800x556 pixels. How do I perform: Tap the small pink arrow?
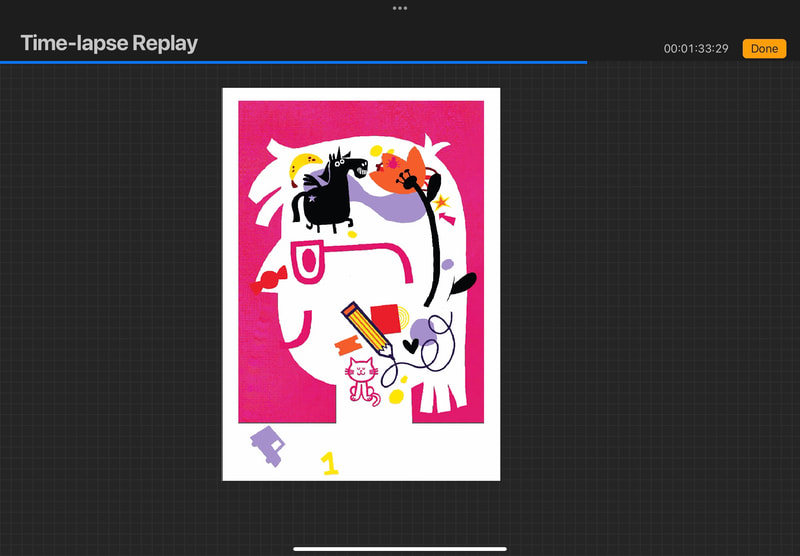(x=445, y=217)
